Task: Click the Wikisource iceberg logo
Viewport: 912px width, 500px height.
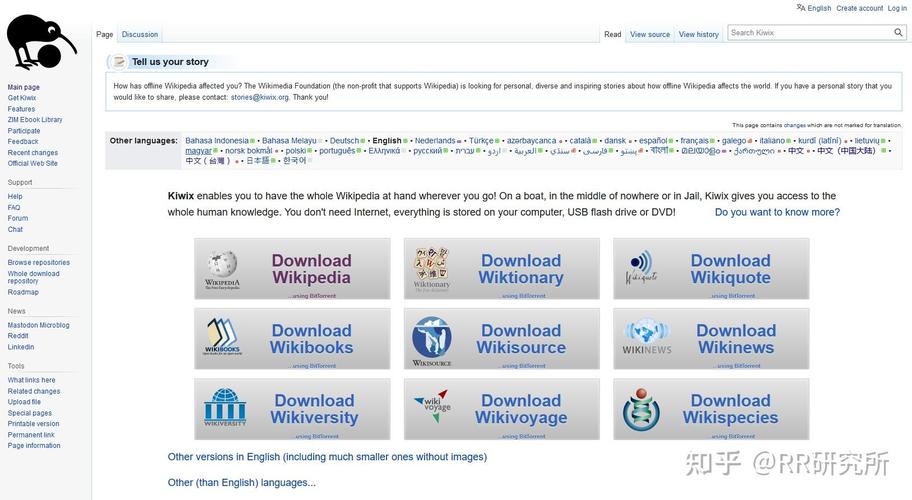Action: (x=432, y=341)
